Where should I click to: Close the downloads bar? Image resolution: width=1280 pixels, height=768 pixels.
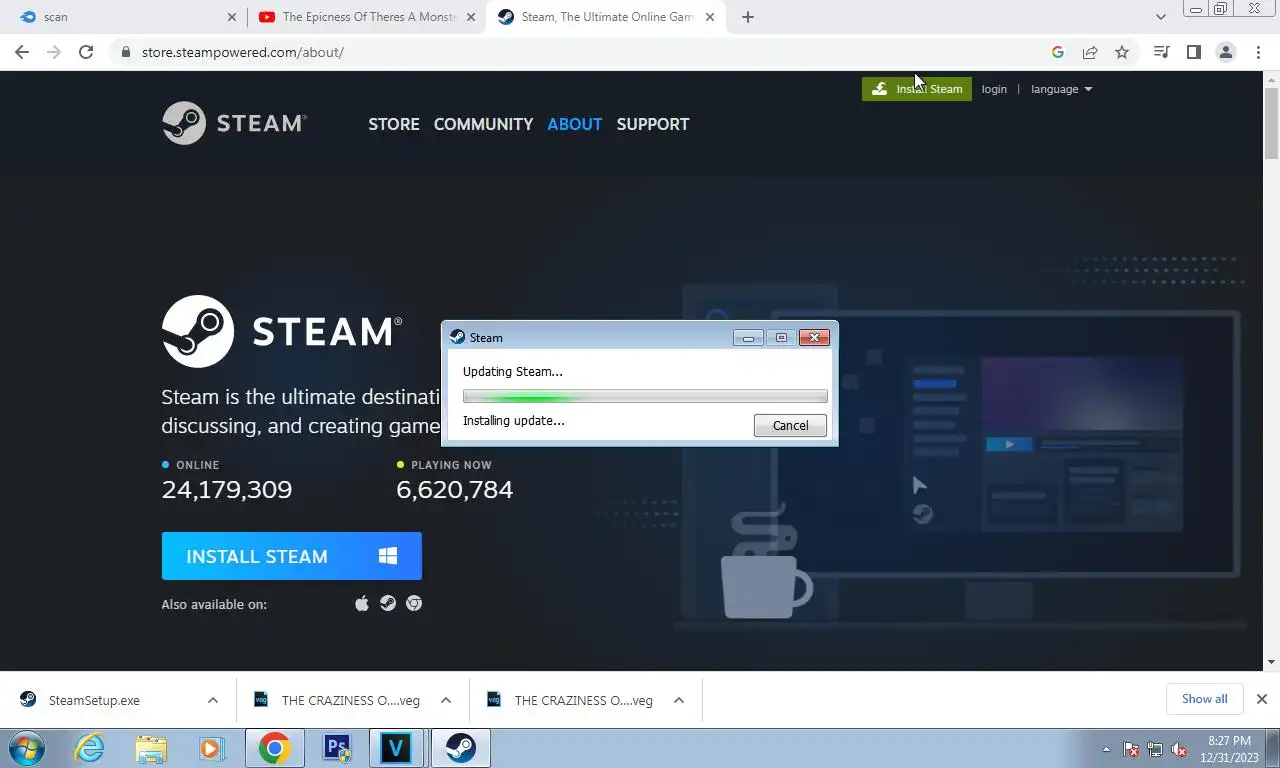[1262, 699]
